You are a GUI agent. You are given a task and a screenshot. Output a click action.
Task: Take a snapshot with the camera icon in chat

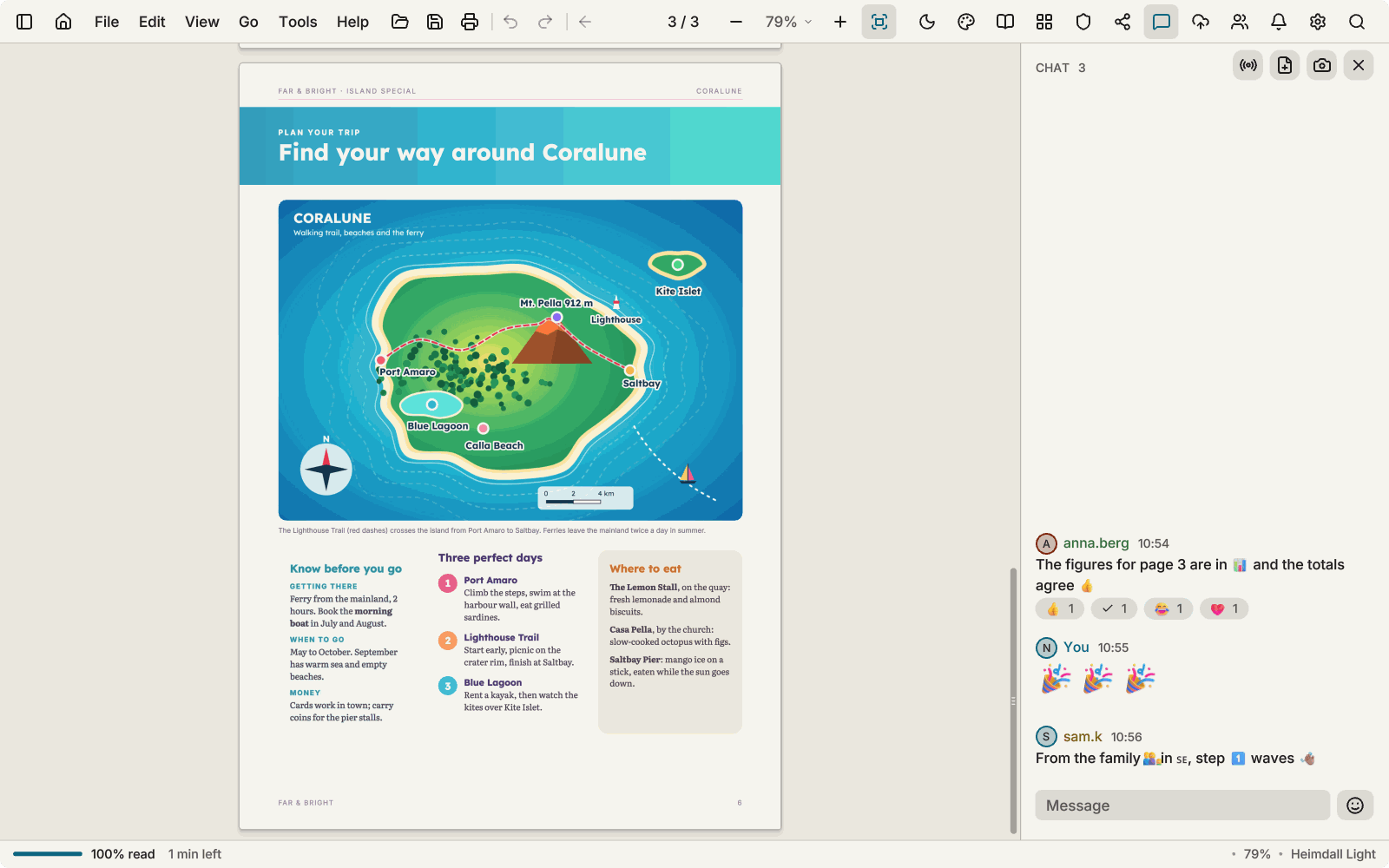click(x=1322, y=65)
